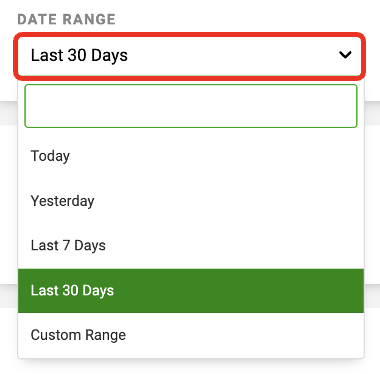Place cursor in empty dropdown search input
Image resolution: width=380 pixels, height=374 pixels.
[x=191, y=106]
